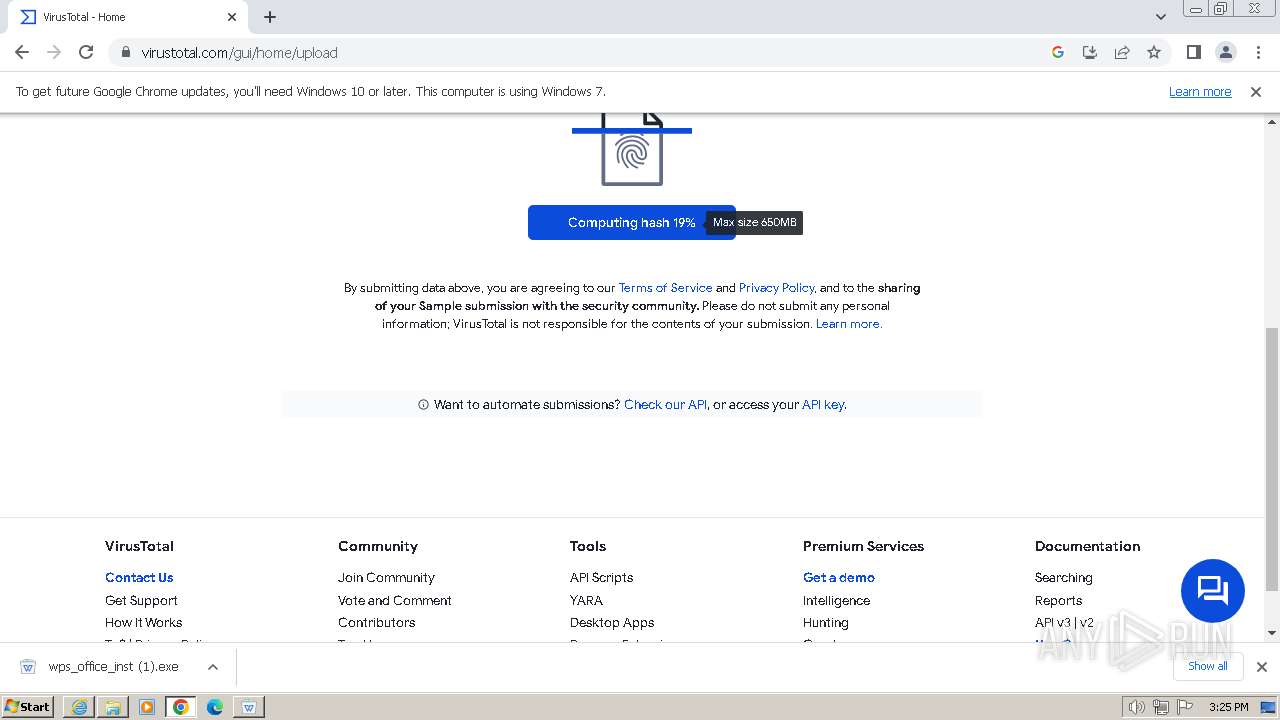Click the Action Center flag tray icon
Viewport: 1280px width, 720px height.
point(1185,707)
